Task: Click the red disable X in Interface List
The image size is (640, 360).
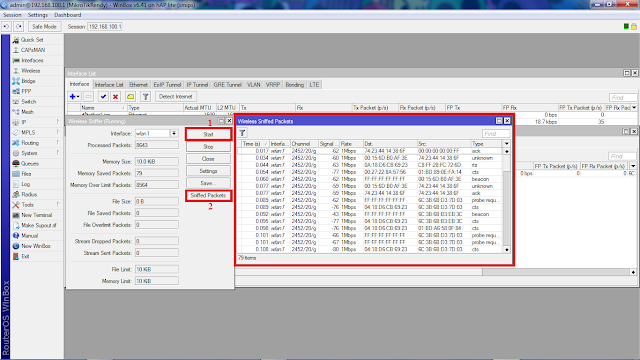Action: pos(116,97)
